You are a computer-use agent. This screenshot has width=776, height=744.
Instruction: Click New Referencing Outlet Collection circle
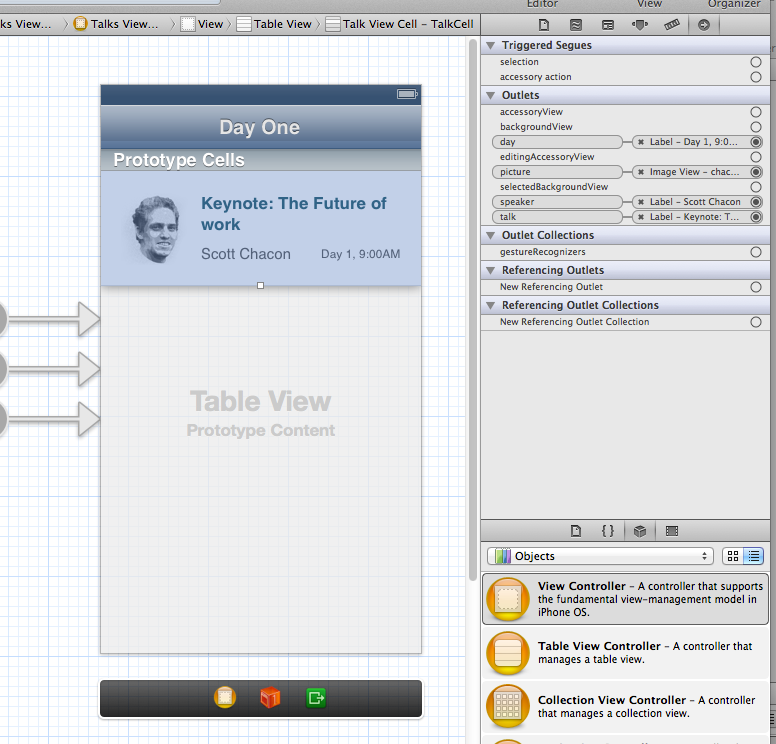point(756,322)
